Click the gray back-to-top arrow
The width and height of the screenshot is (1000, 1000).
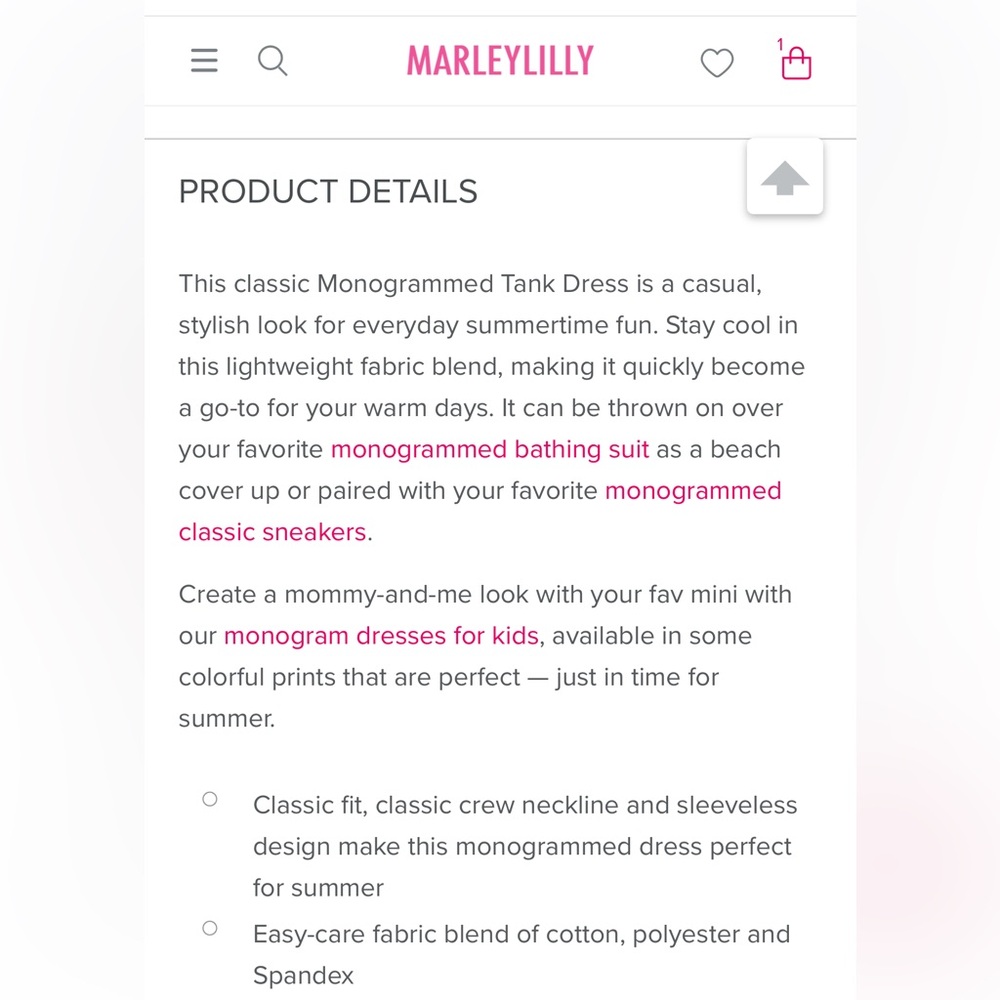[x=784, y=177]
